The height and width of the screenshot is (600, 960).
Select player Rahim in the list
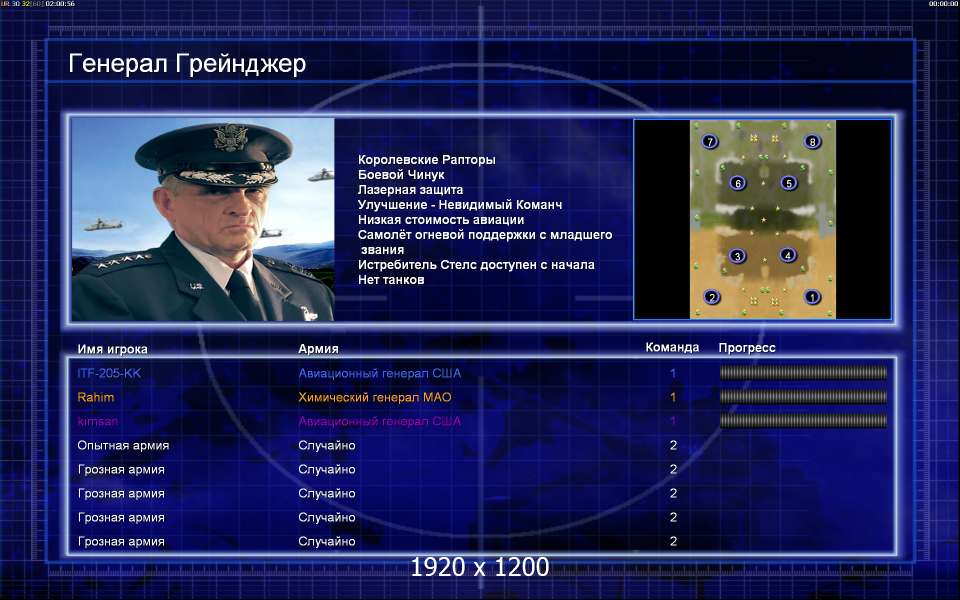[x=96, y=397]
